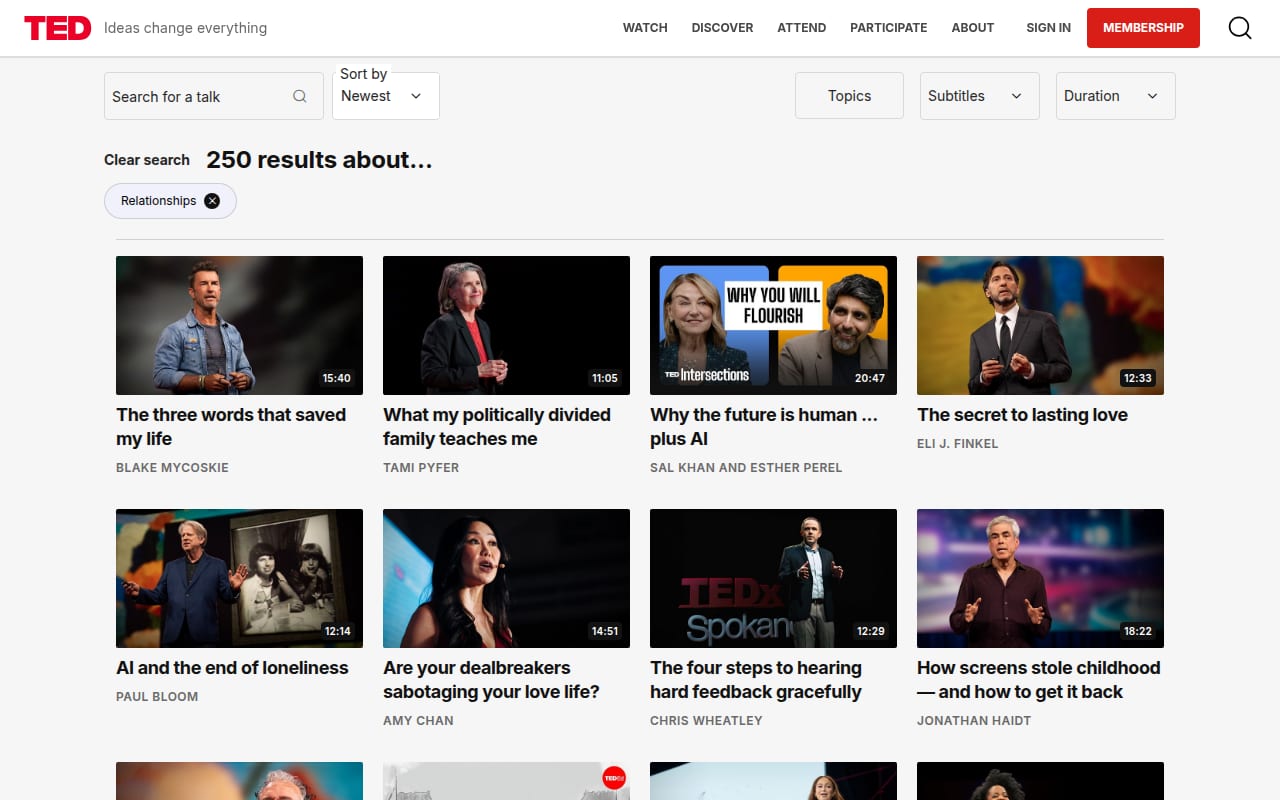Open the Topics filter button
1280x800 pixels.
(x=849, y=96)
